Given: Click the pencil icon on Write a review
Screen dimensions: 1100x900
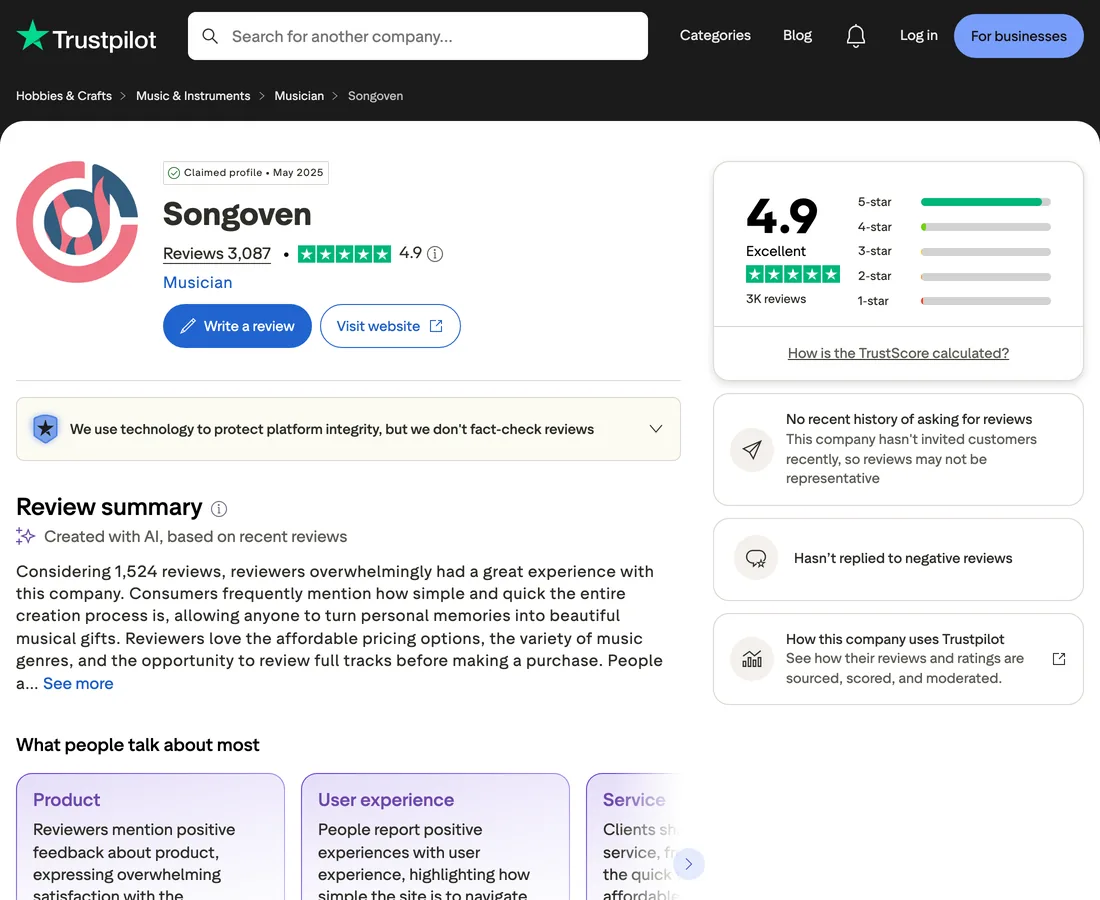Looking at the screenshot, I should (x=187, y=326).
